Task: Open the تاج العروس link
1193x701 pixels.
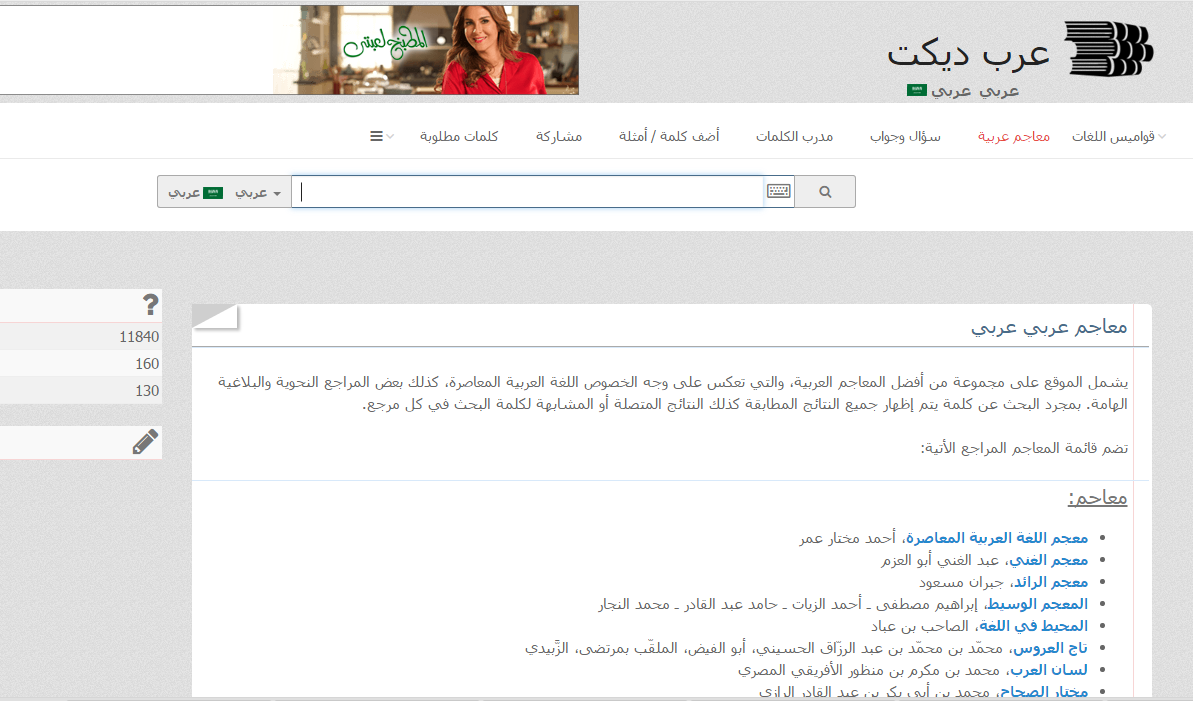Action: pos(1050,648)
